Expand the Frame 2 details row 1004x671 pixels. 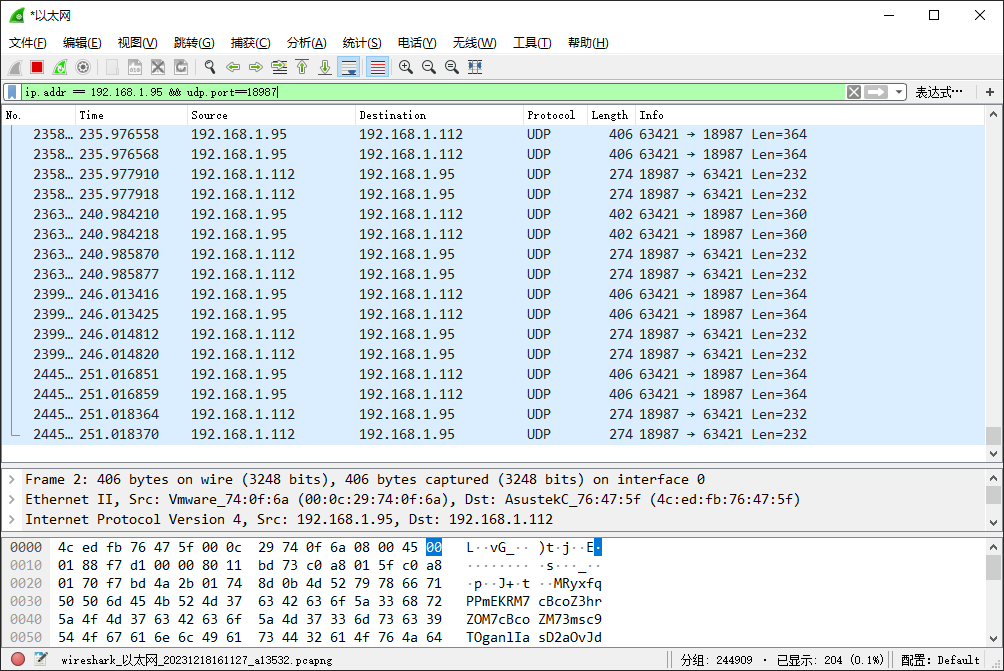click(12, 479)
